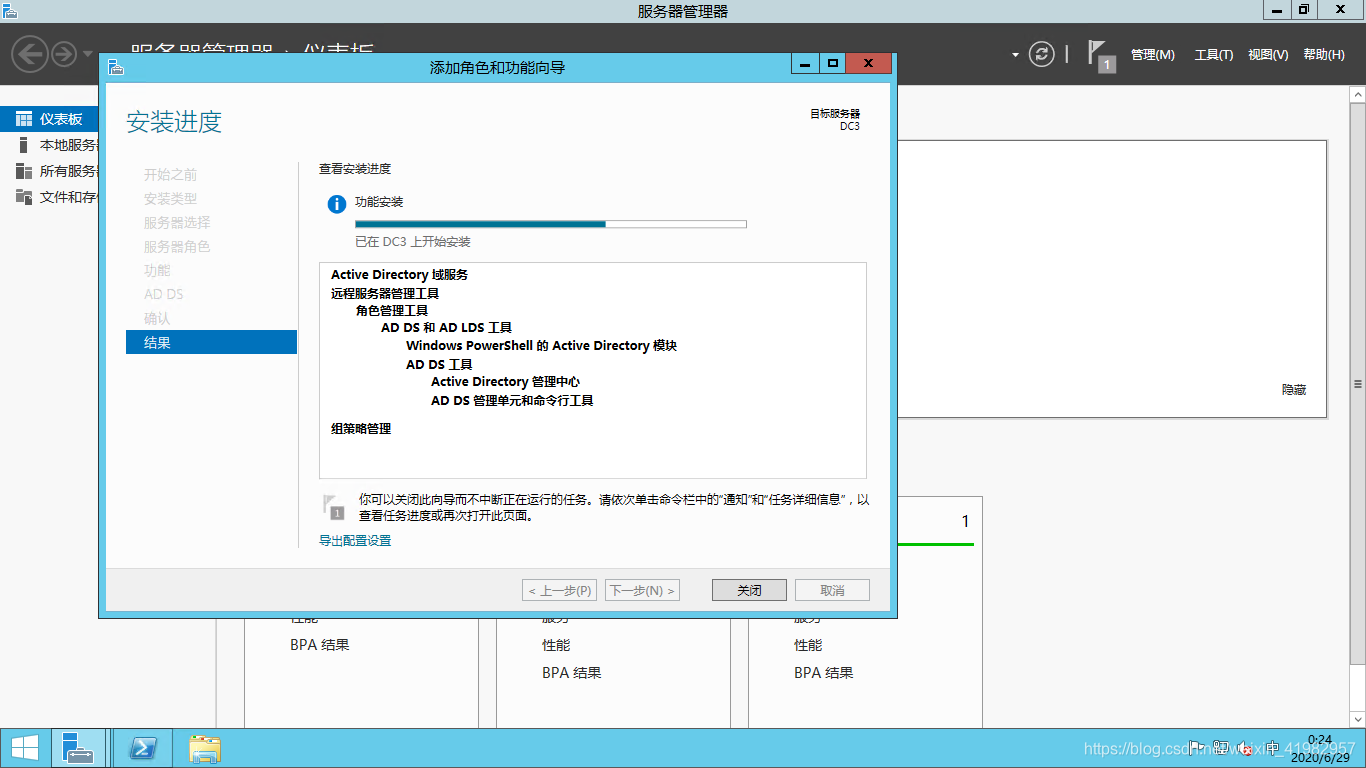Open the 帮助(H) menu
1366x768 pixels.
click(x=1324, y=55)
